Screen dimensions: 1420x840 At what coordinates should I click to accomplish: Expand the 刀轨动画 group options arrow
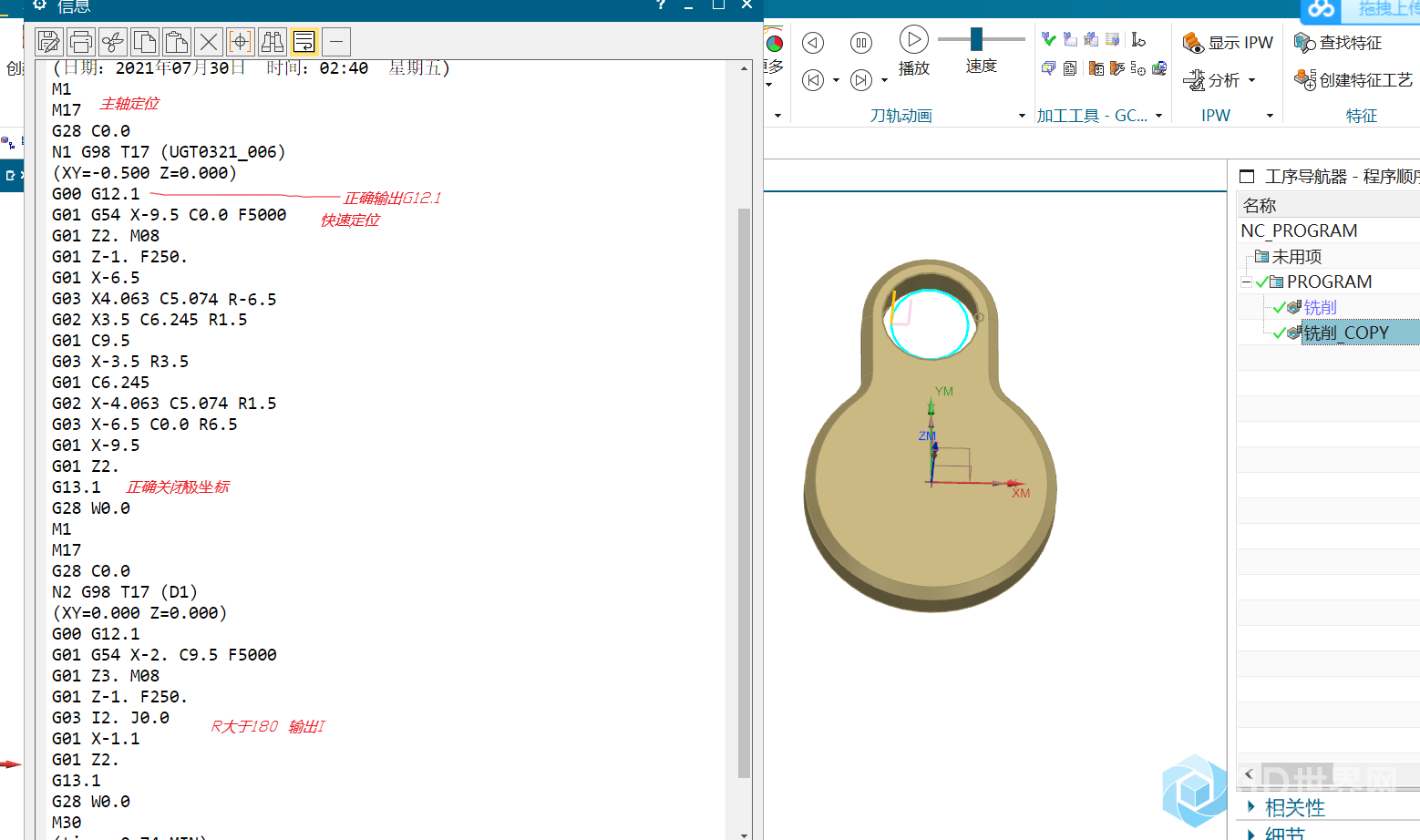(1022, 116)
